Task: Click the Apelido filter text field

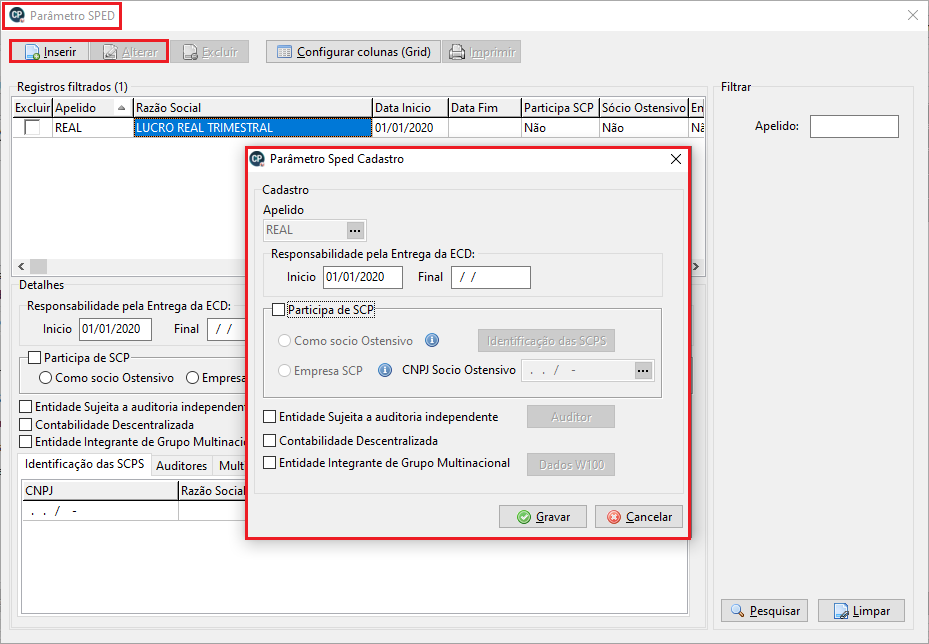Action: coord(853,127)
